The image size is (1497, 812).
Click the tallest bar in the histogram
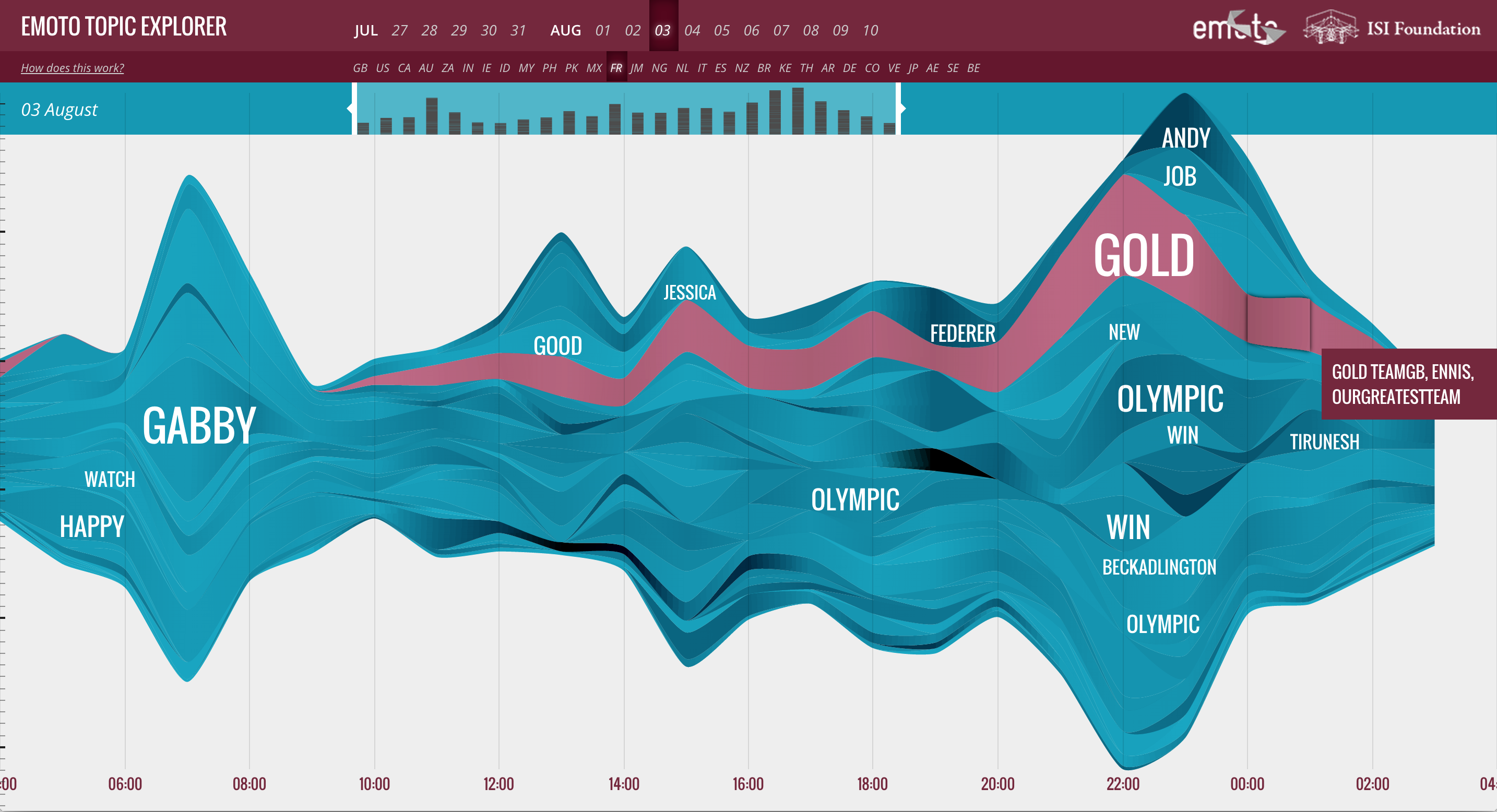[x=798, y=111]
